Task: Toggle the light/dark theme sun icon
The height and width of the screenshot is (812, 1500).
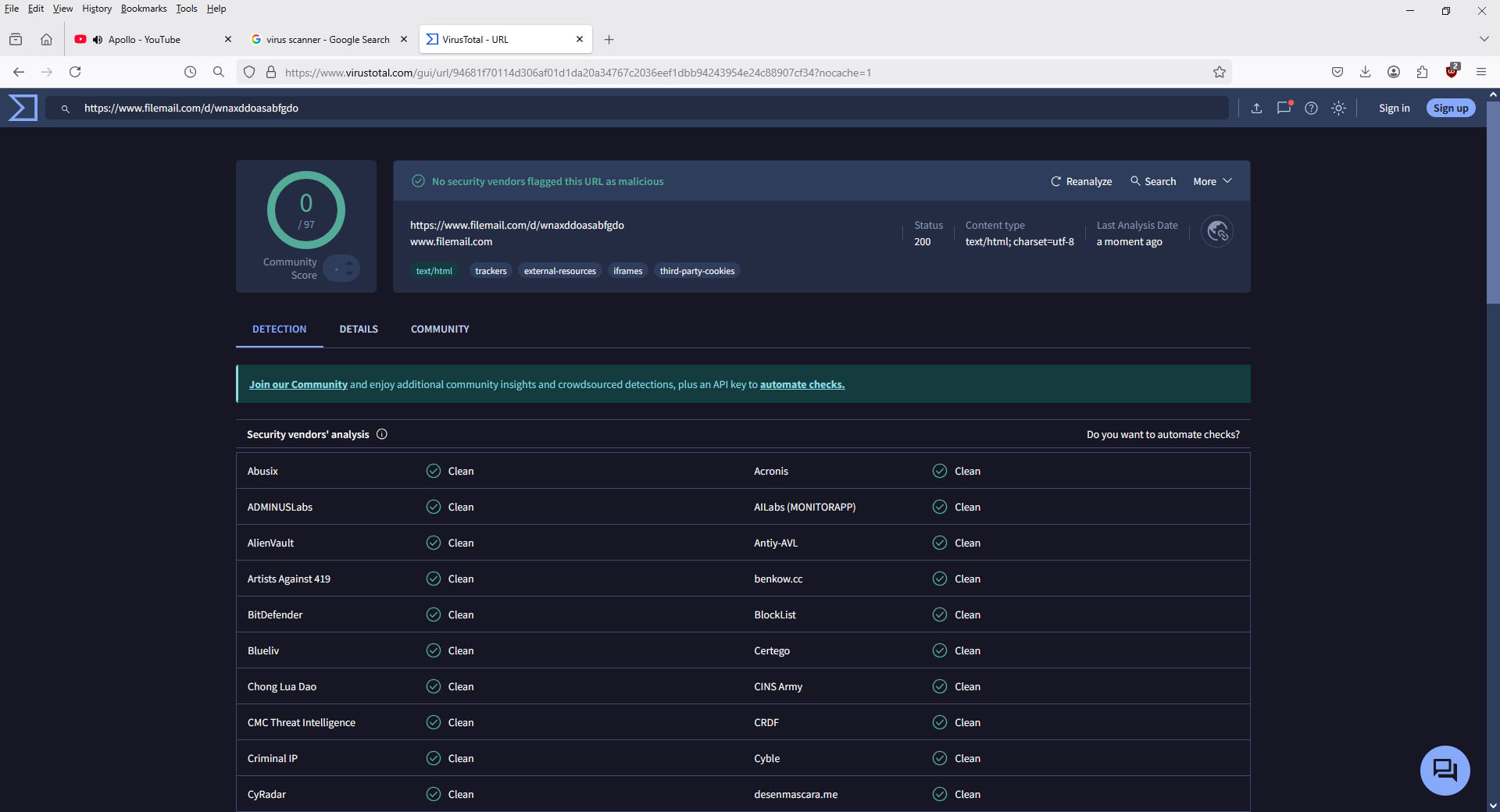Action: pos(1339,109)
